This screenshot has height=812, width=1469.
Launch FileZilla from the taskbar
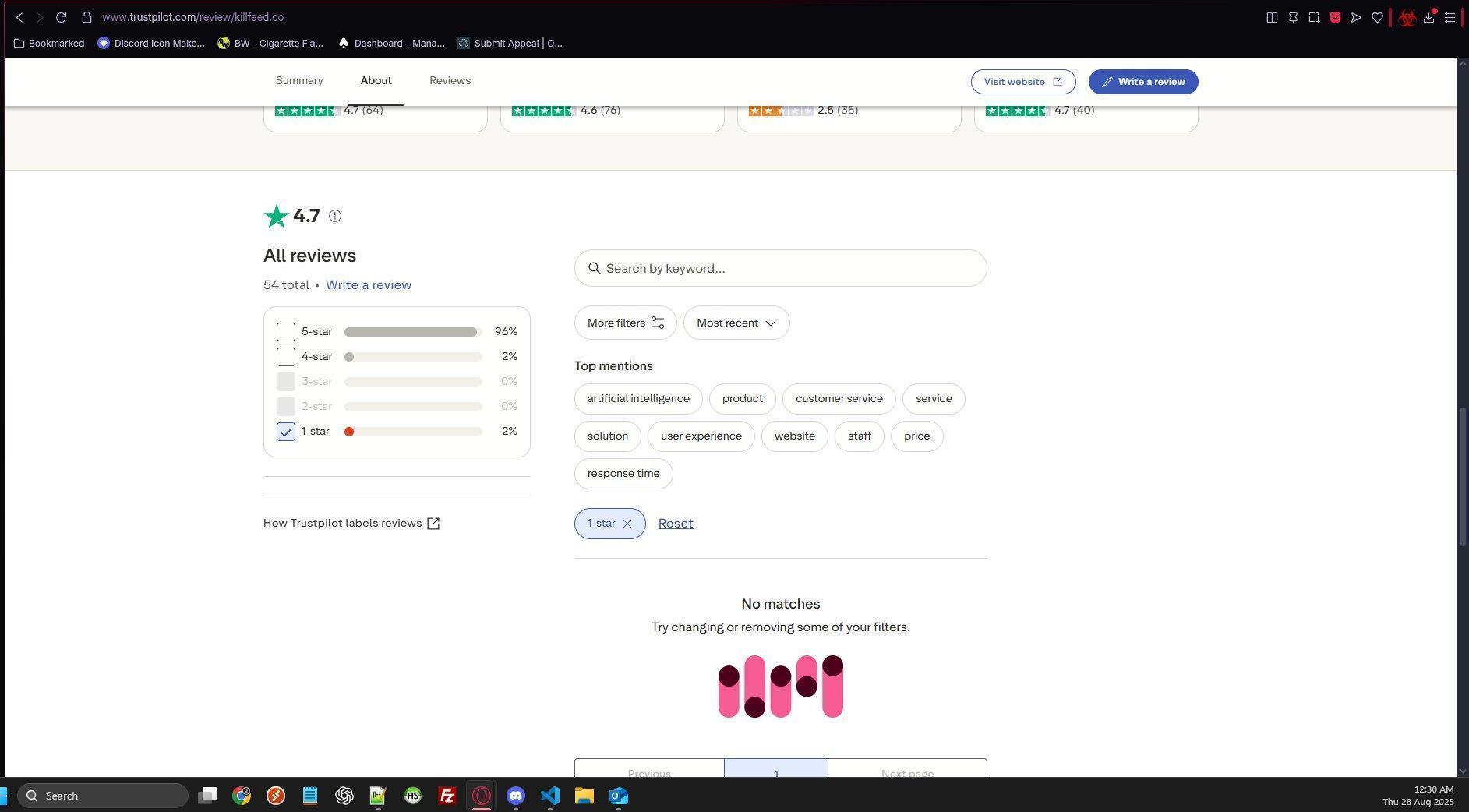pyautogui.click(x=447, y=796)
